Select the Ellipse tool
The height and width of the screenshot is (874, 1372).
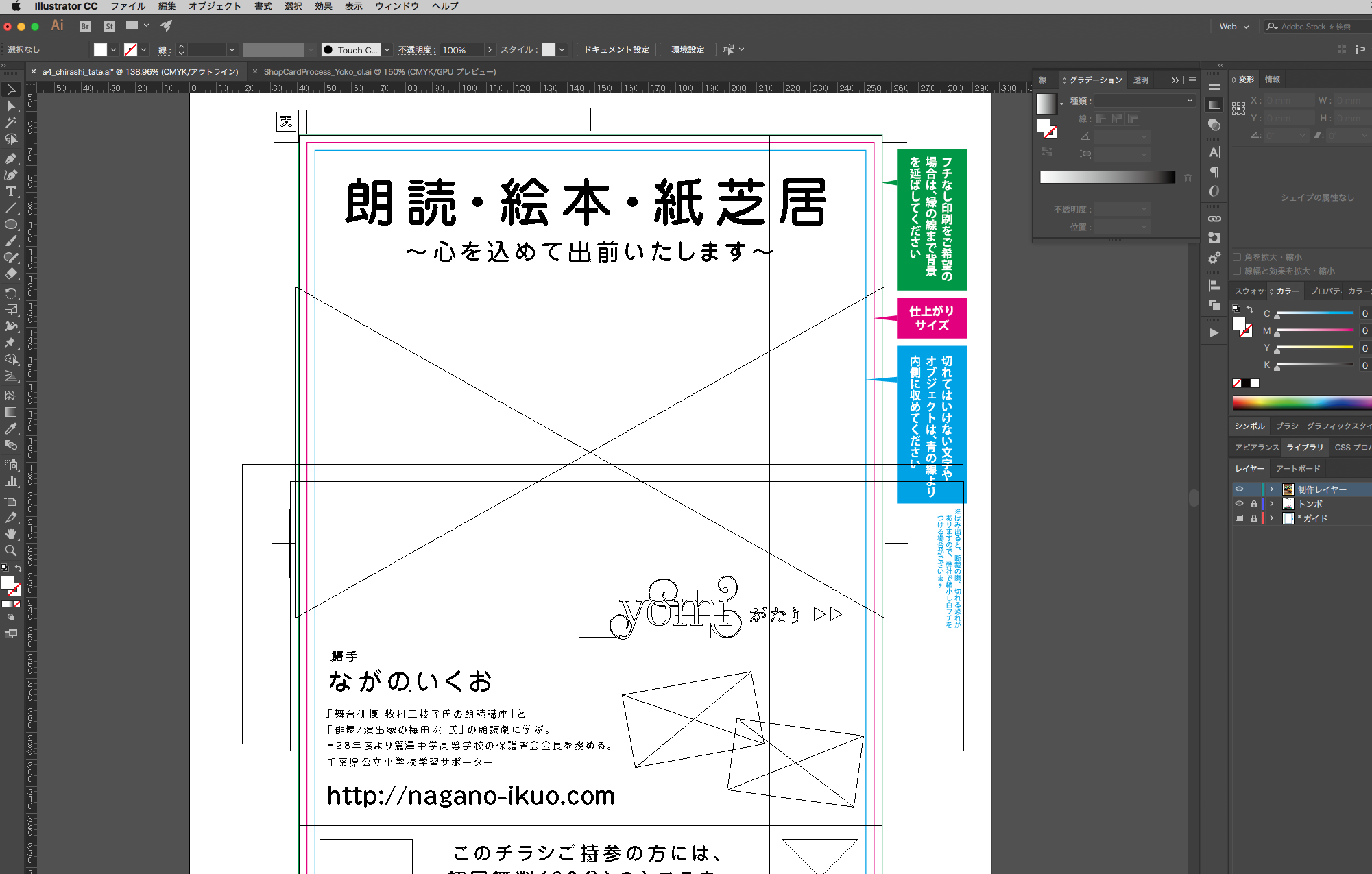[11, 225]
